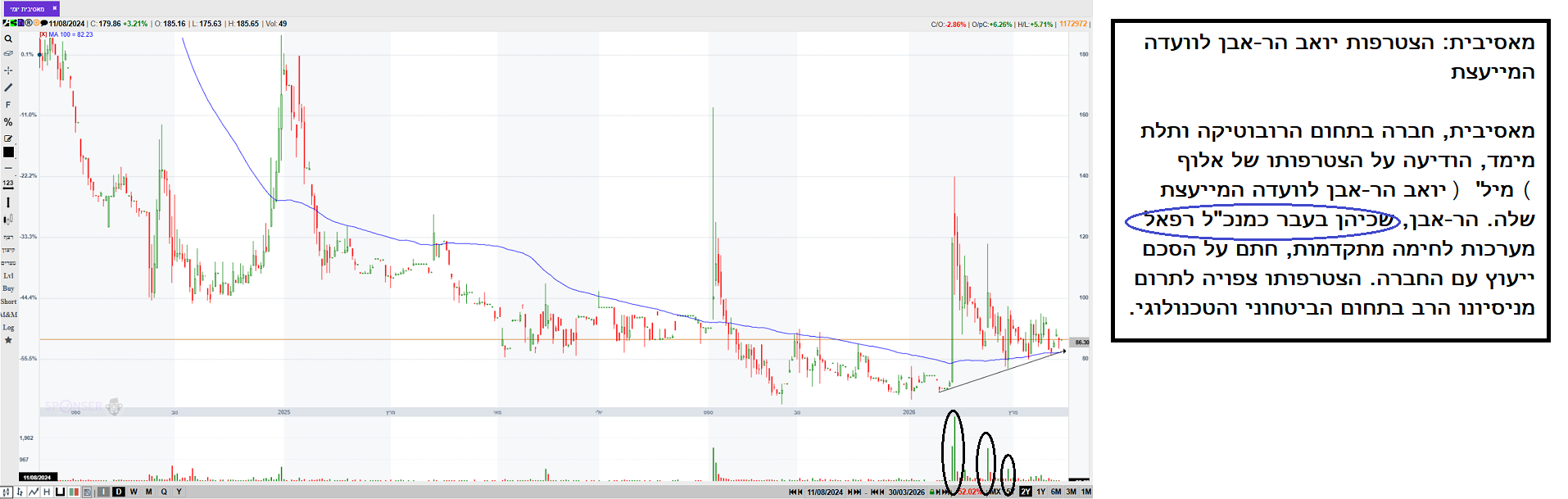Save chart with the floppy disk icon
Viewport: 1568px width, 499px height.
click(87, 492)
